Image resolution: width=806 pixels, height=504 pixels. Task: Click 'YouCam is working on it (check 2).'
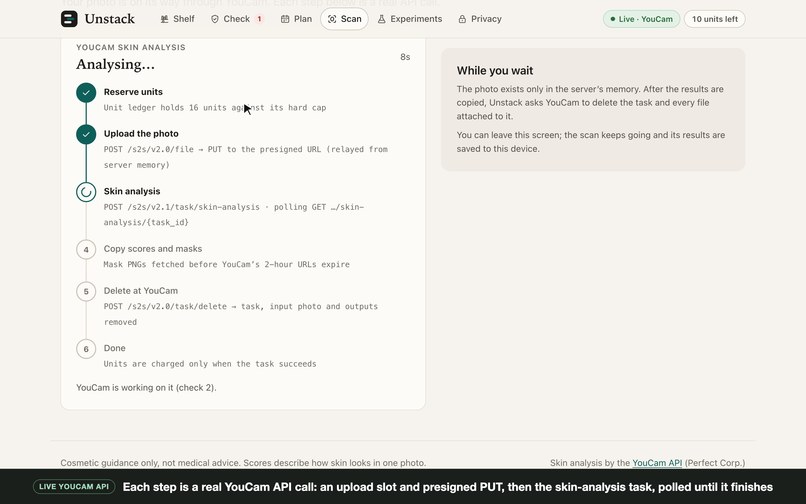[146, 387]
